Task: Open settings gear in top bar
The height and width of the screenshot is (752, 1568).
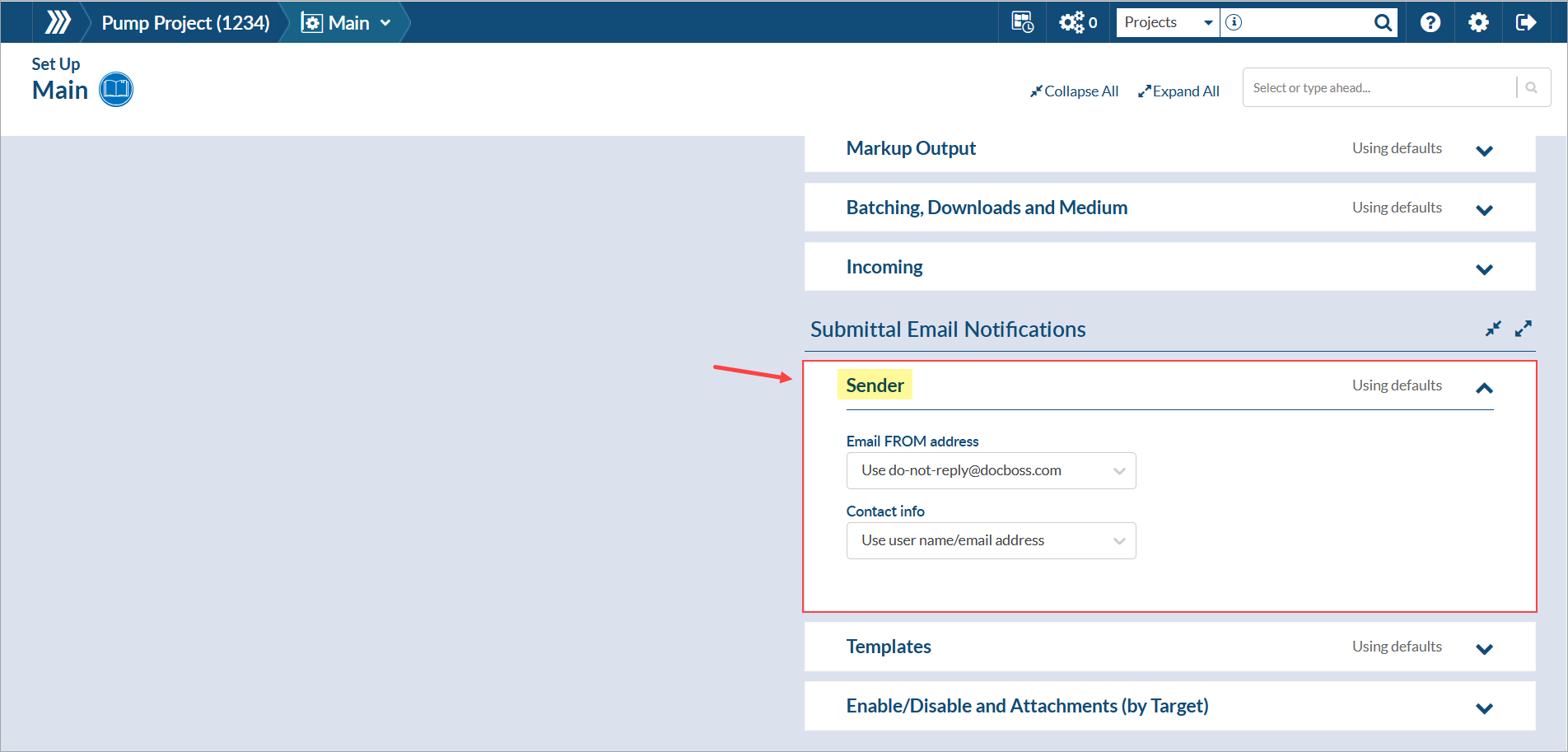Action: 1478,22
